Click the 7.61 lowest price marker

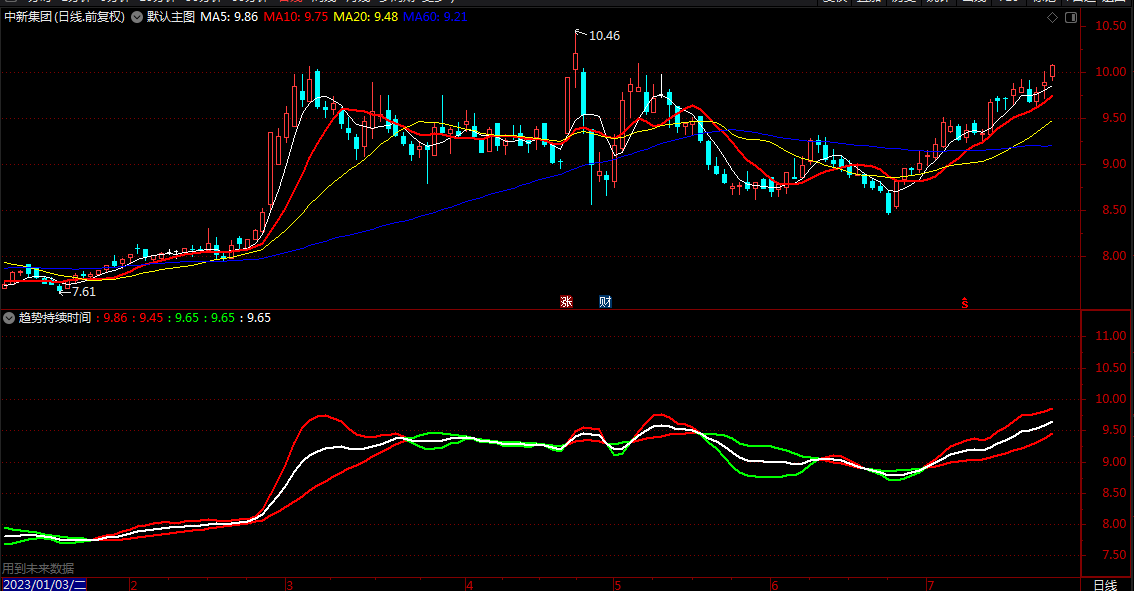(83, 292)
